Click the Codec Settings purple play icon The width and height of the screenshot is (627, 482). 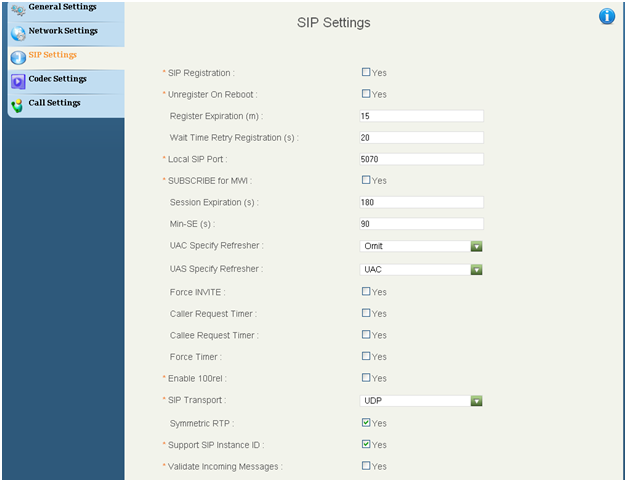click(18, 82)
